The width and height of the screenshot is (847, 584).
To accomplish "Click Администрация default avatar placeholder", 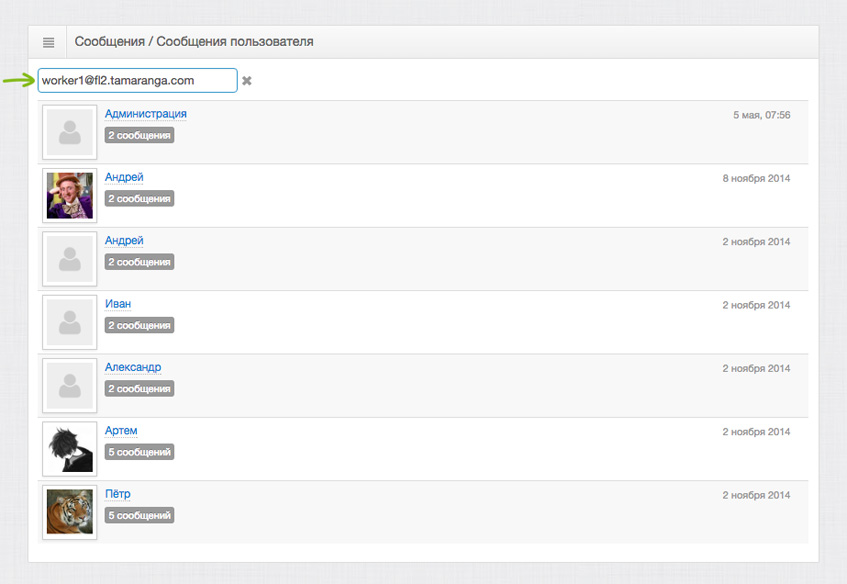I will (x=70, y=132).
